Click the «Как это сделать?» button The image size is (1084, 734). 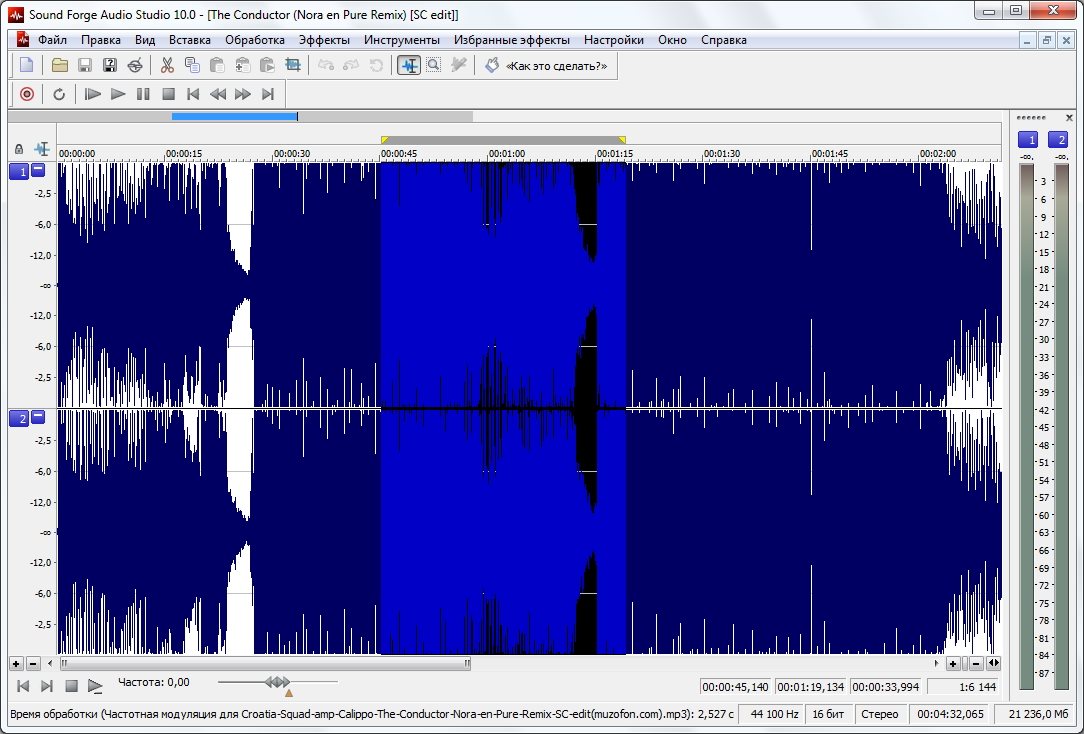556,65
